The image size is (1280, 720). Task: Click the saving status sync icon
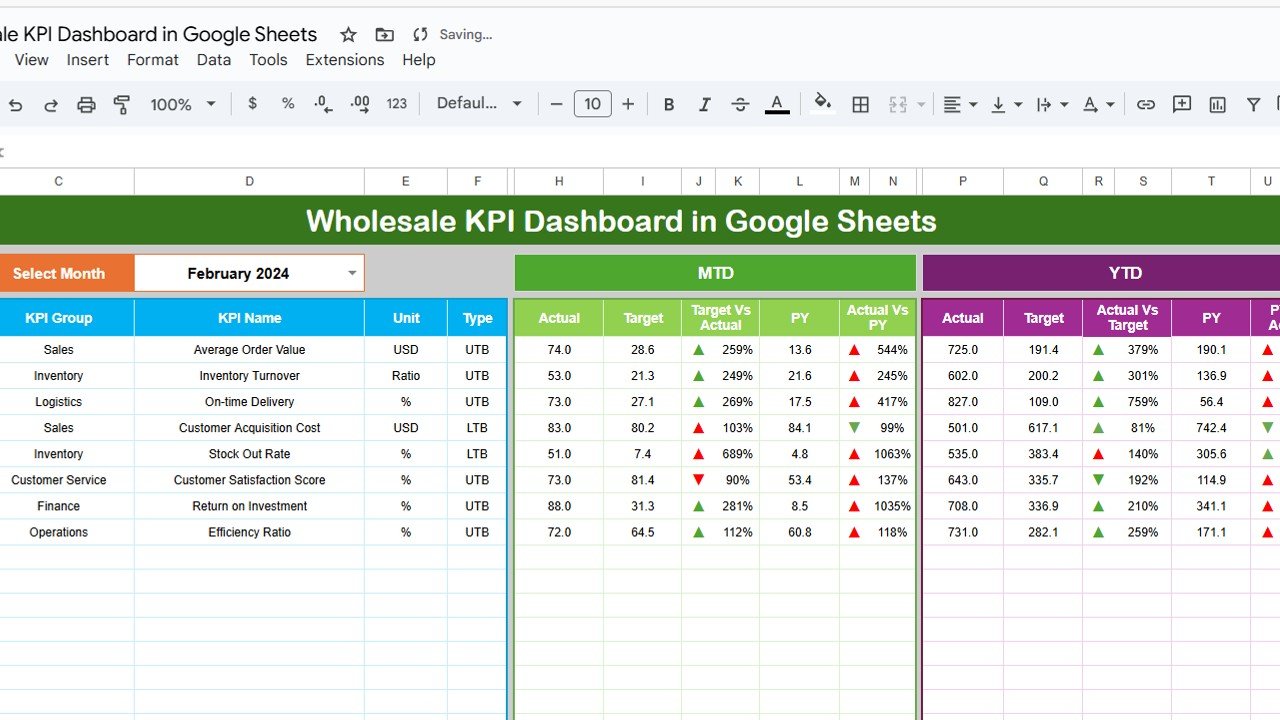(421, 35)
